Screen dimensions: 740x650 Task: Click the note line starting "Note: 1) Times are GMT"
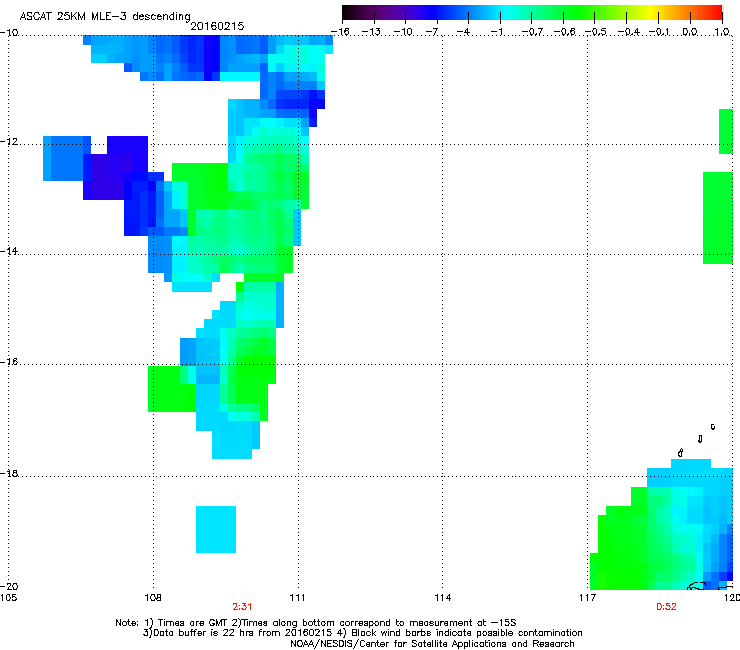(x=316, y=623)
